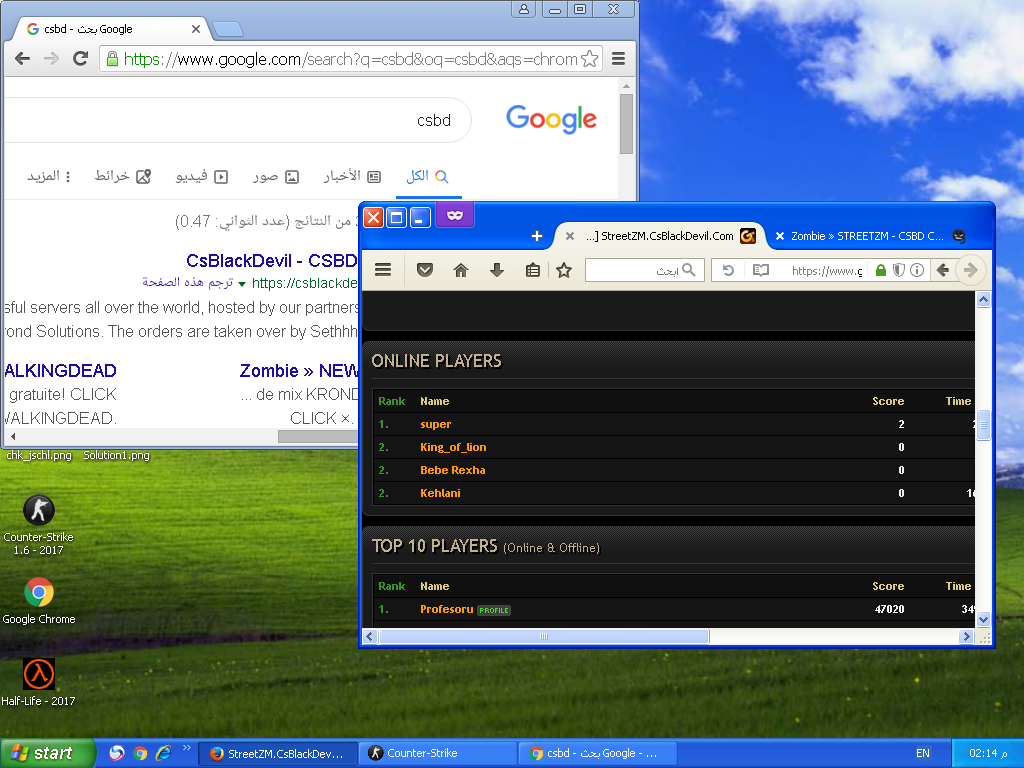Viewport: 1024px width, 768px height.
Task: Open CsBlackDevil - CSBD search result
Action: coord(272,261)
